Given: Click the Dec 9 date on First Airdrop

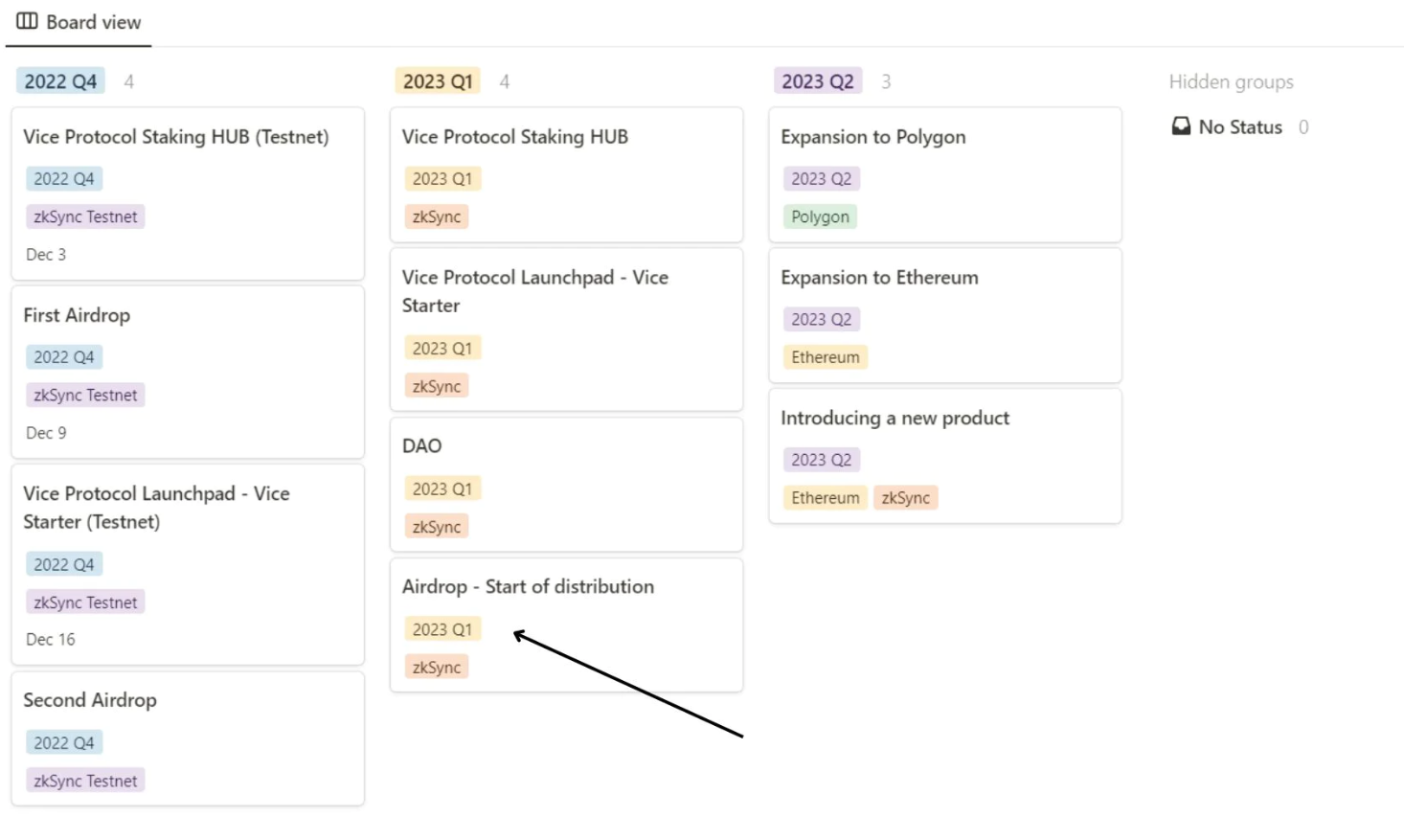Looking at the screenshot, I should 46,433.
